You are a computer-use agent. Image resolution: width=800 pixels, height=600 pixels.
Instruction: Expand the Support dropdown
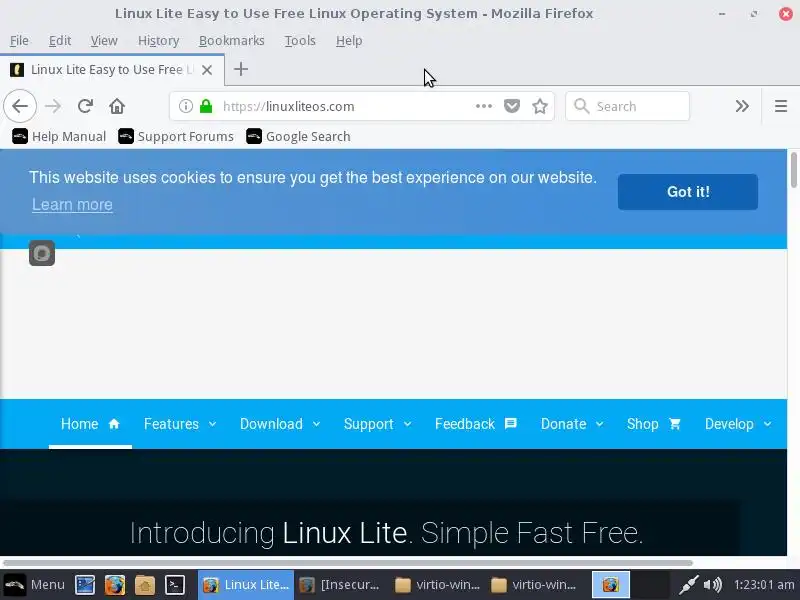pyautogui.click(x=378, y=424)
